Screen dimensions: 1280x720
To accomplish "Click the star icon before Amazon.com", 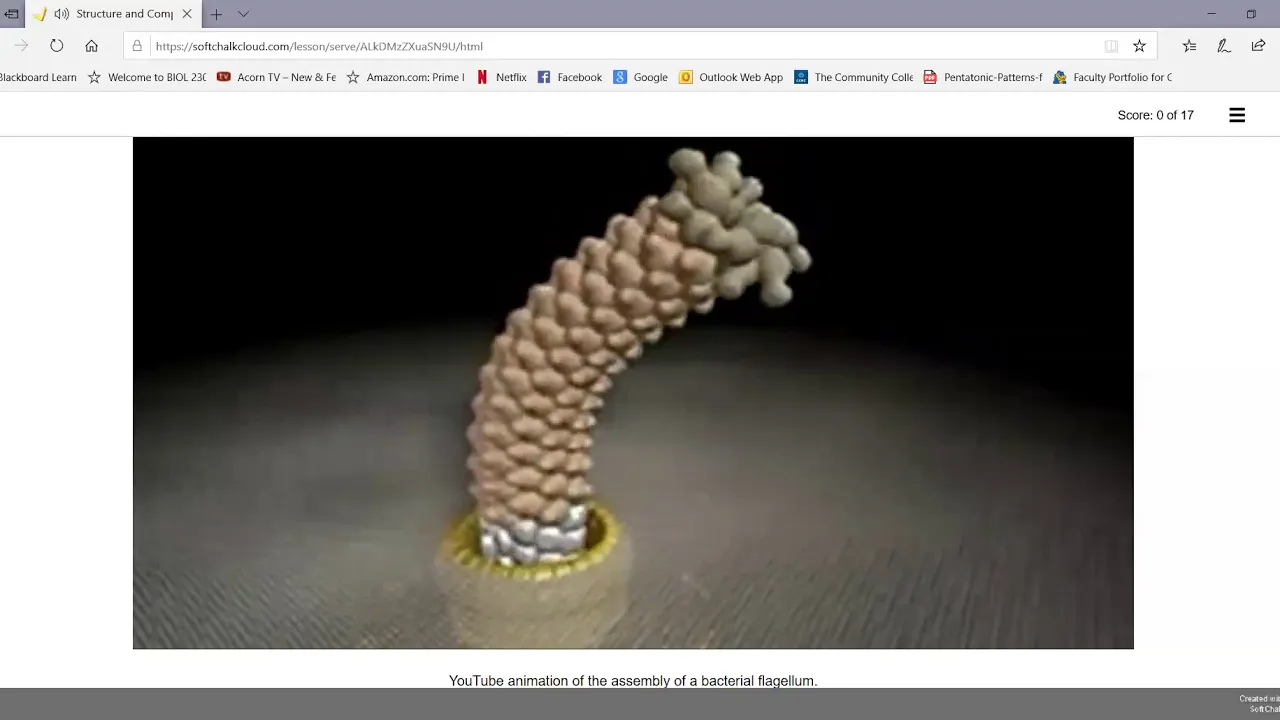I will tap(353, 77).
